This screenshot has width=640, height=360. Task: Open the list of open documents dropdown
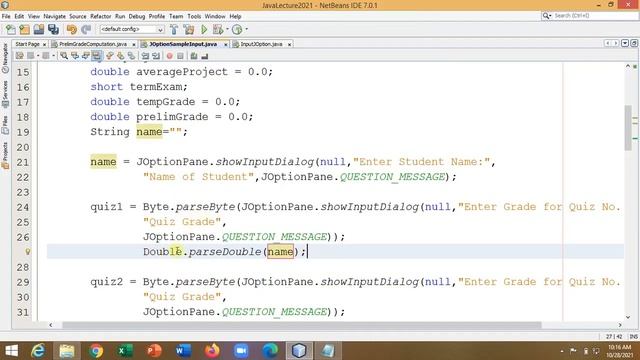click(x=625, y=43)
